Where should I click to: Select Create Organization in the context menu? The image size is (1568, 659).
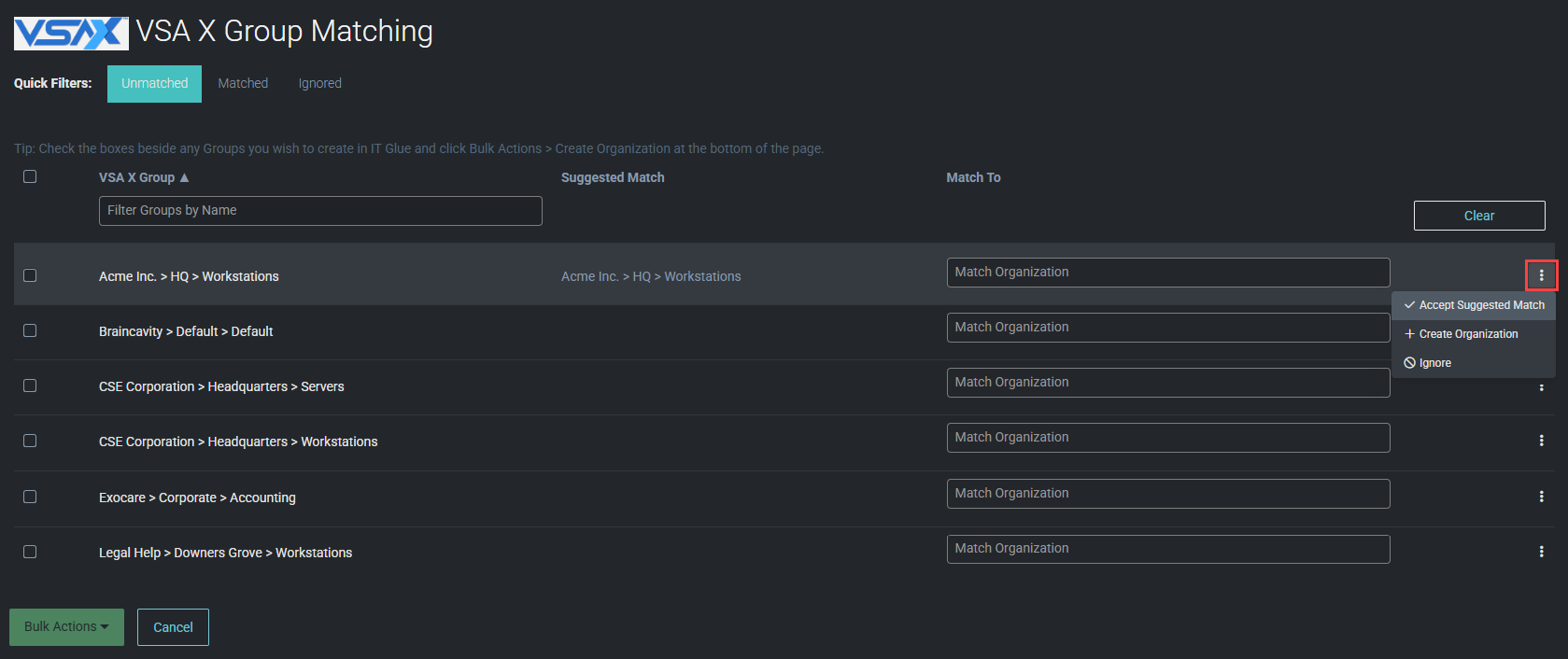coord(1467,334)
